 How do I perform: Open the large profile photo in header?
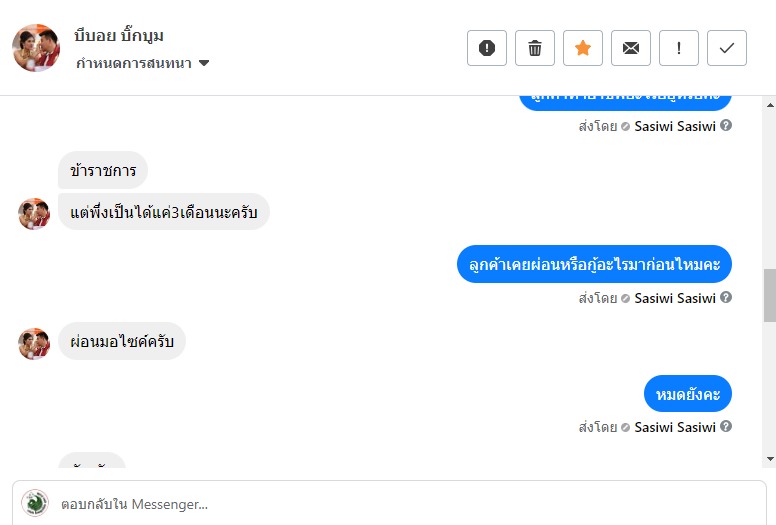tap(36, 48)
